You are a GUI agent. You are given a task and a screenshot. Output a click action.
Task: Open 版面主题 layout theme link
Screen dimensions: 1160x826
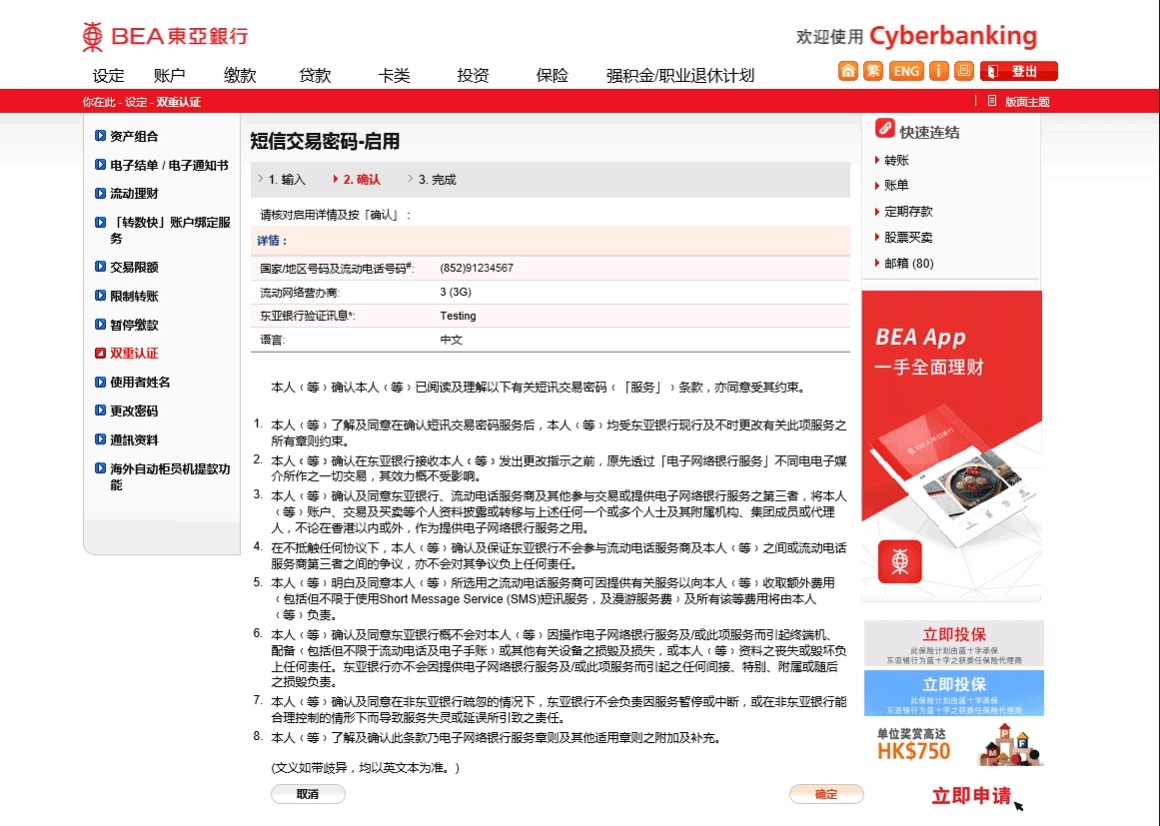(x=1027, y=102)
